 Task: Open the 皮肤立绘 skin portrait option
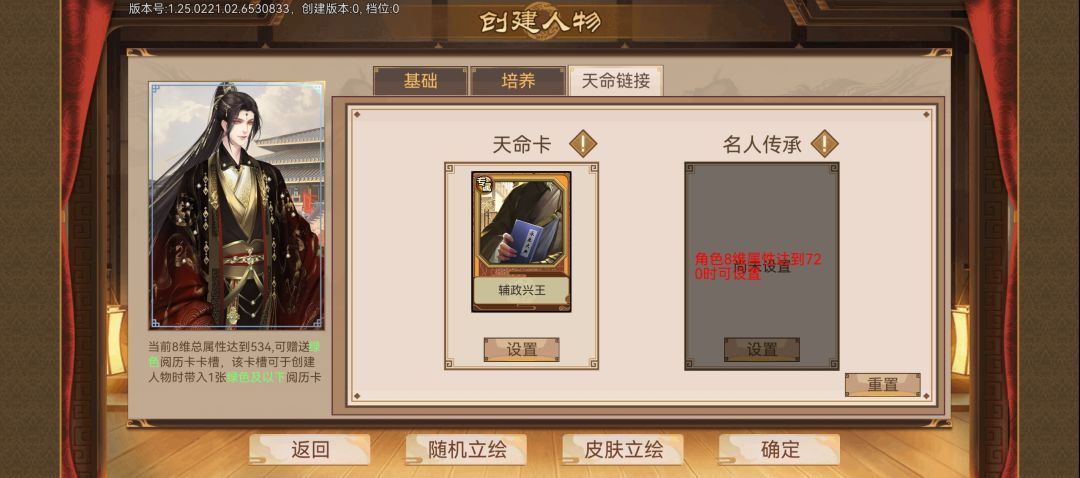(x=623, y=450)
